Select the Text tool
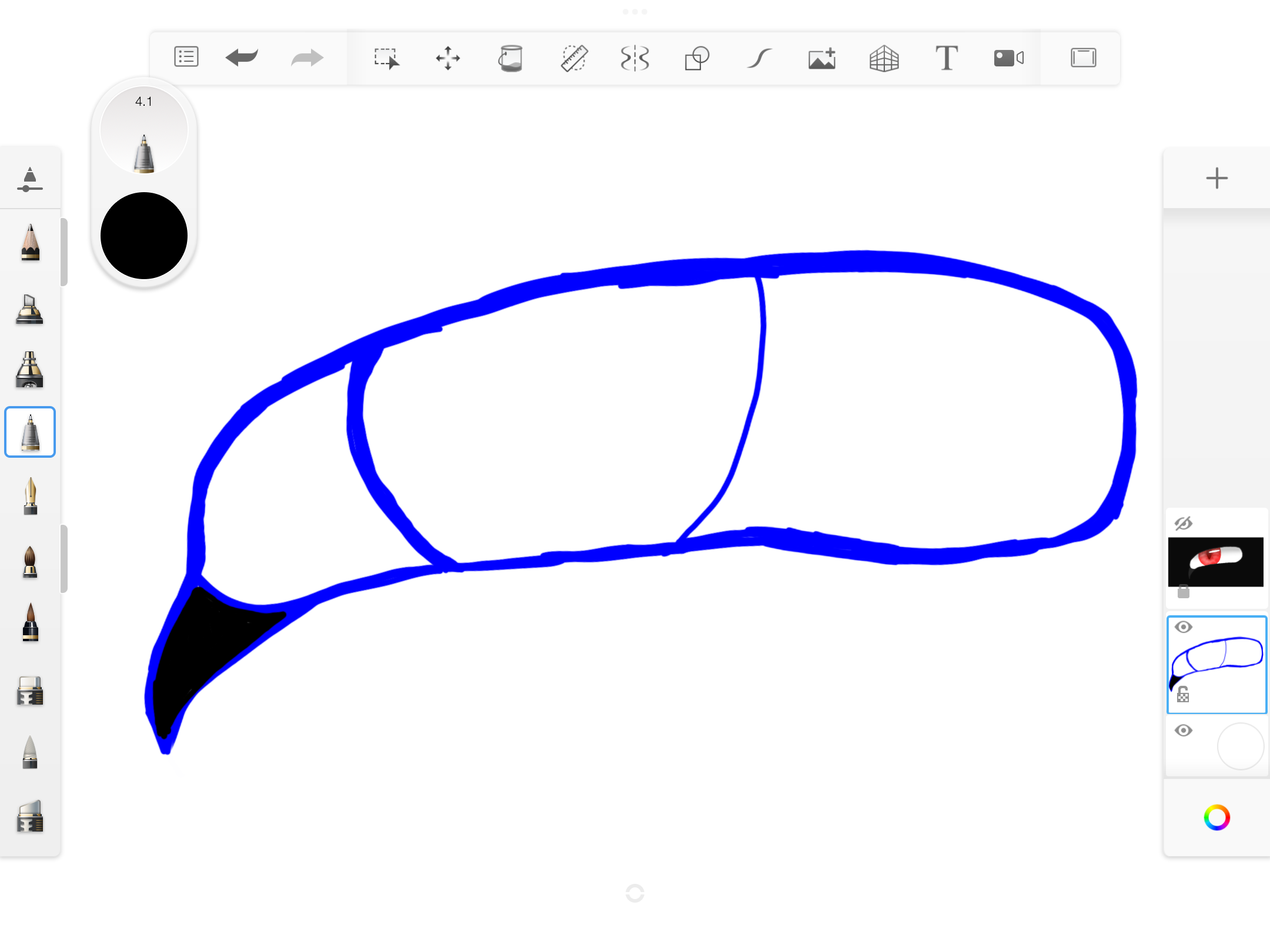 947,58
